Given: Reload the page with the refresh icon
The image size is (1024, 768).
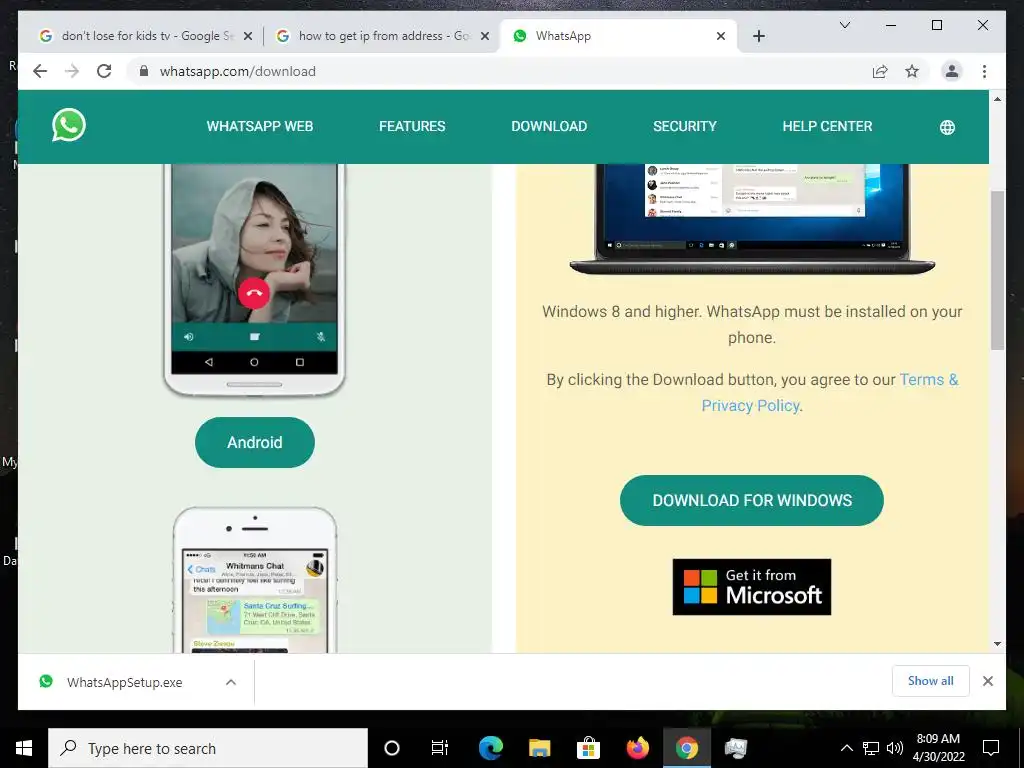Looking at the screenshot, I should click(x=104, y=71).
